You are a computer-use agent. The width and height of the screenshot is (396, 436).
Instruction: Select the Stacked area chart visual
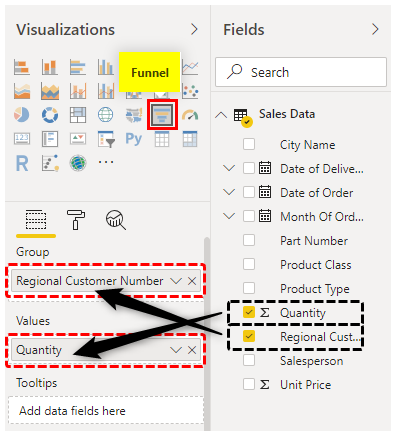50,91
